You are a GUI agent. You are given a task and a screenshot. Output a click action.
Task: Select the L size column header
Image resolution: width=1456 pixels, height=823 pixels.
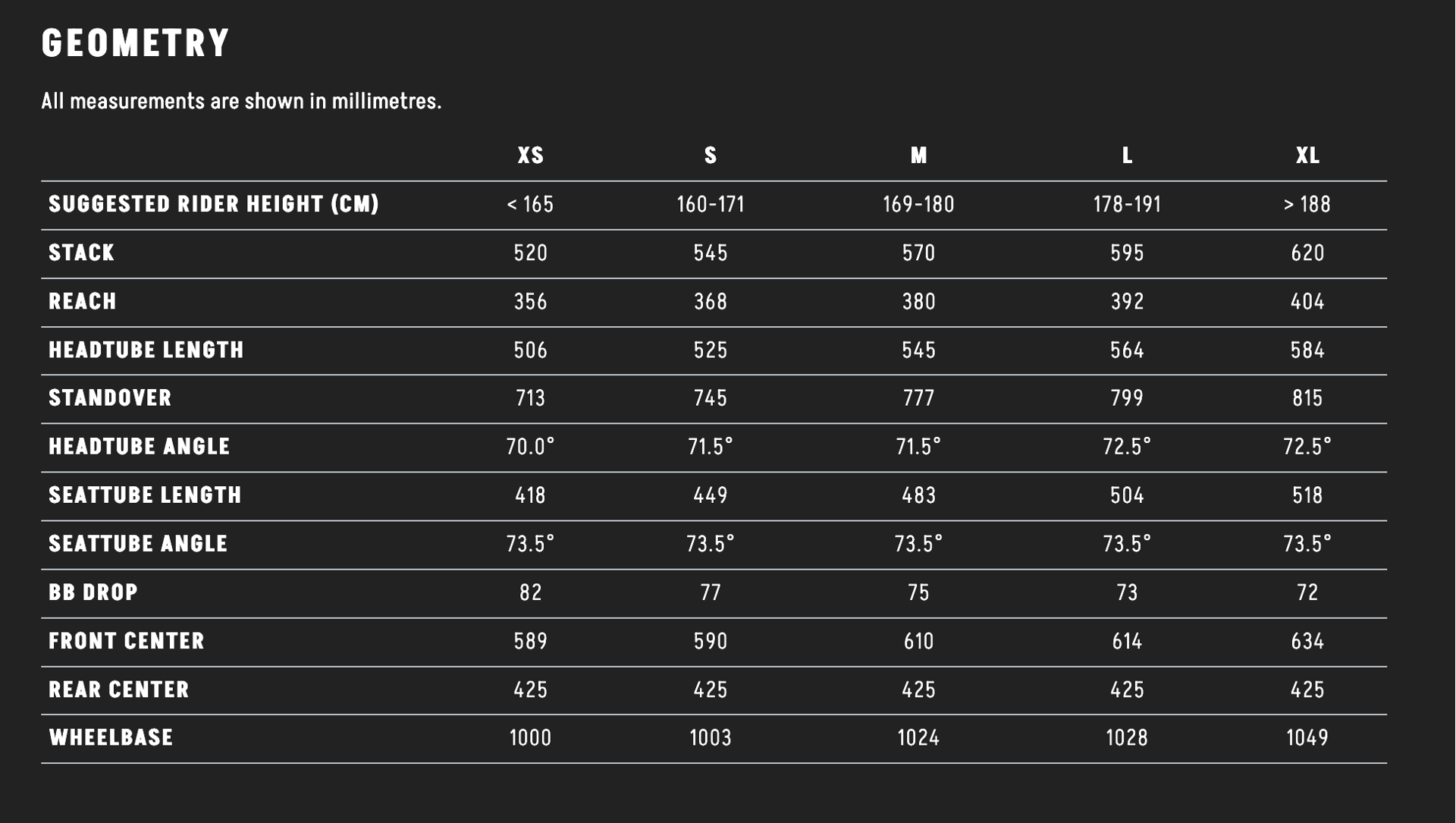pyautogui.click(x=1127, y=155)
